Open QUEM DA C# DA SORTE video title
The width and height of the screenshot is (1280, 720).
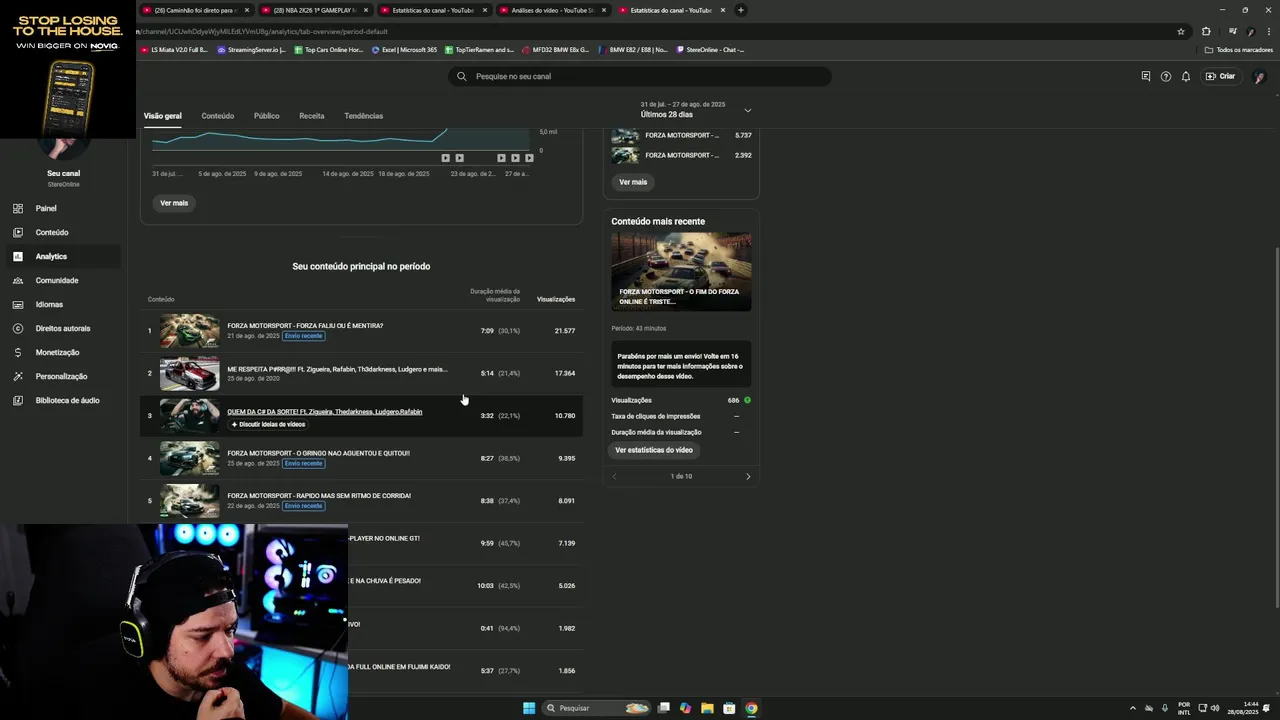tap(324, 411)
